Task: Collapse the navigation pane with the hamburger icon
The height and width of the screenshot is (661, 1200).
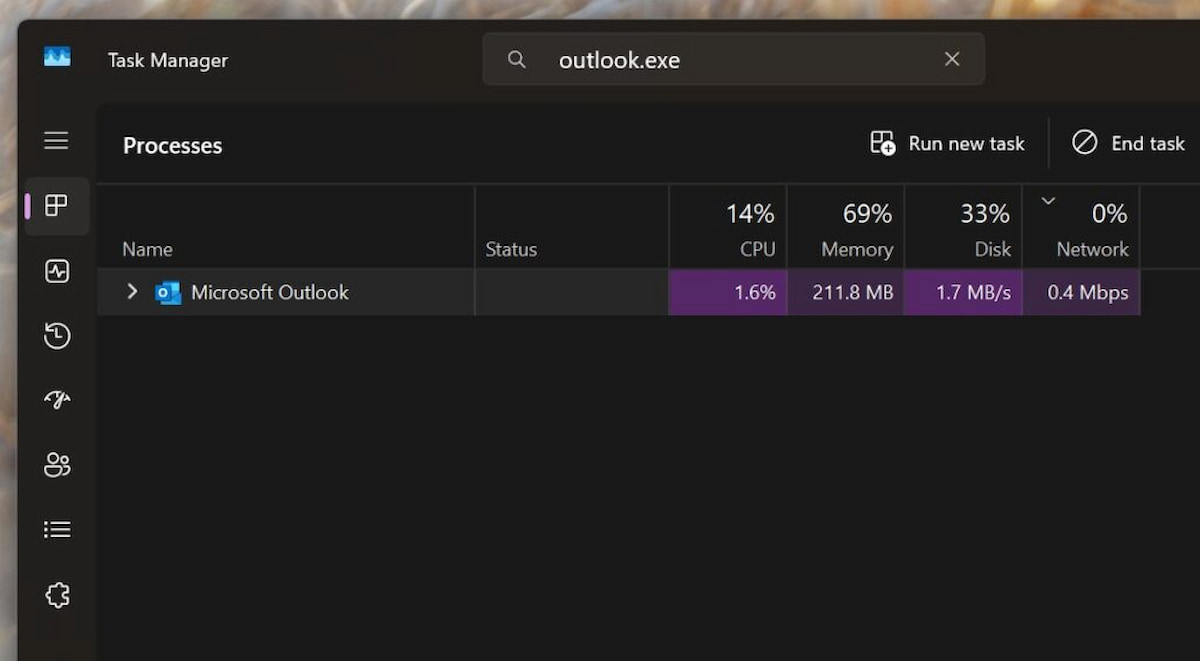Action: click(x=56, y=140)
